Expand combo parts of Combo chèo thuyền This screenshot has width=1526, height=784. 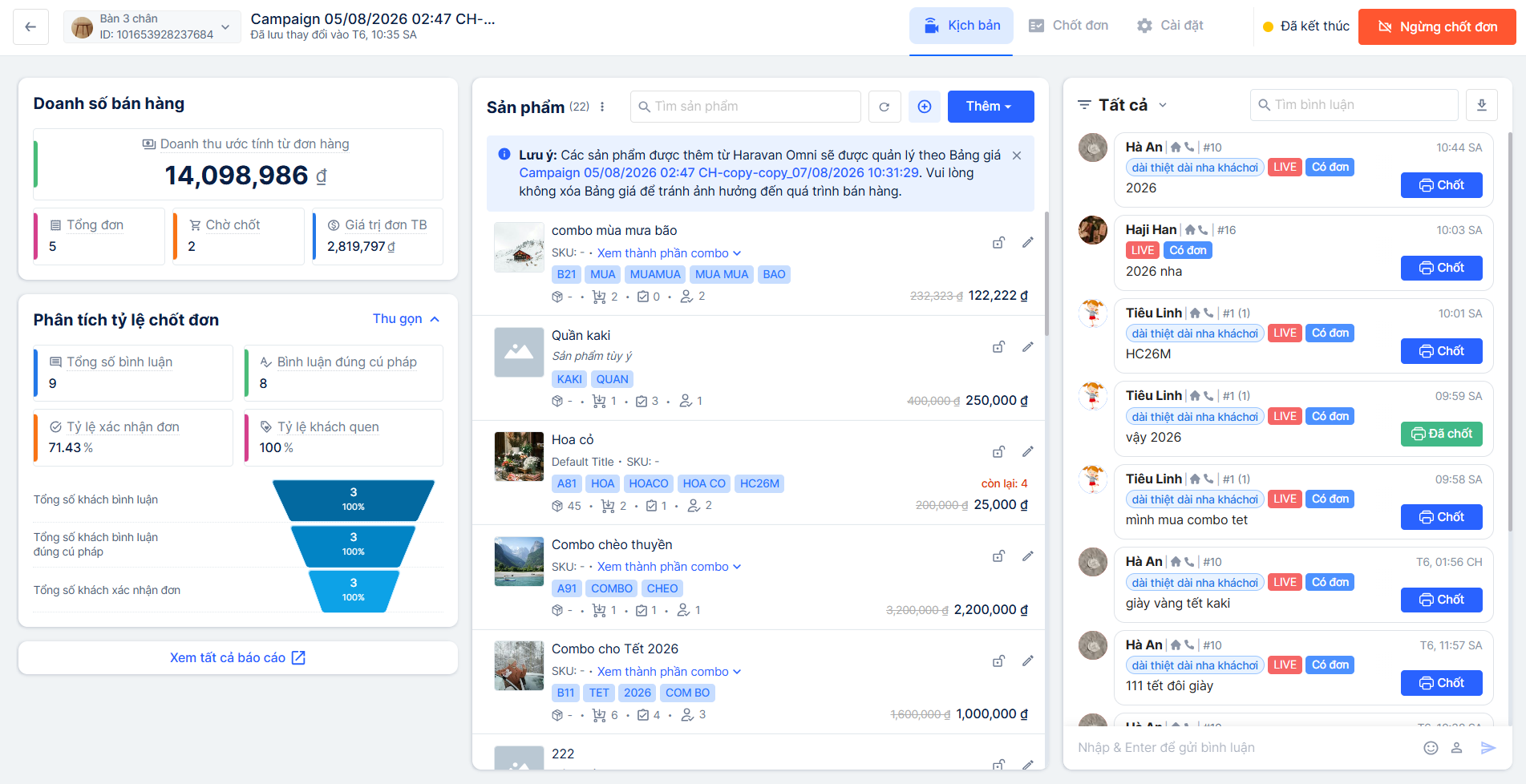tap(669, 567)
